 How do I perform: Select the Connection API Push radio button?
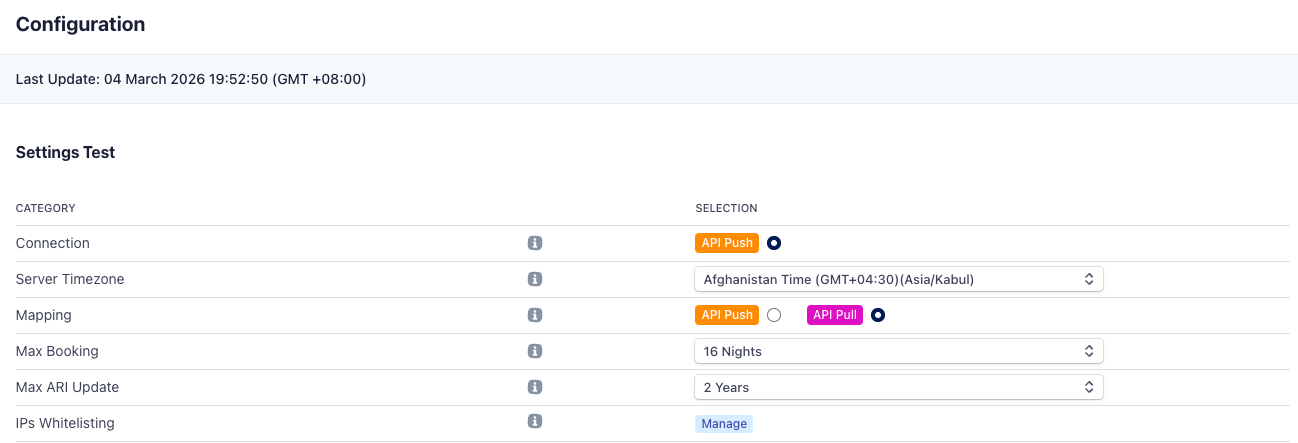774,243
